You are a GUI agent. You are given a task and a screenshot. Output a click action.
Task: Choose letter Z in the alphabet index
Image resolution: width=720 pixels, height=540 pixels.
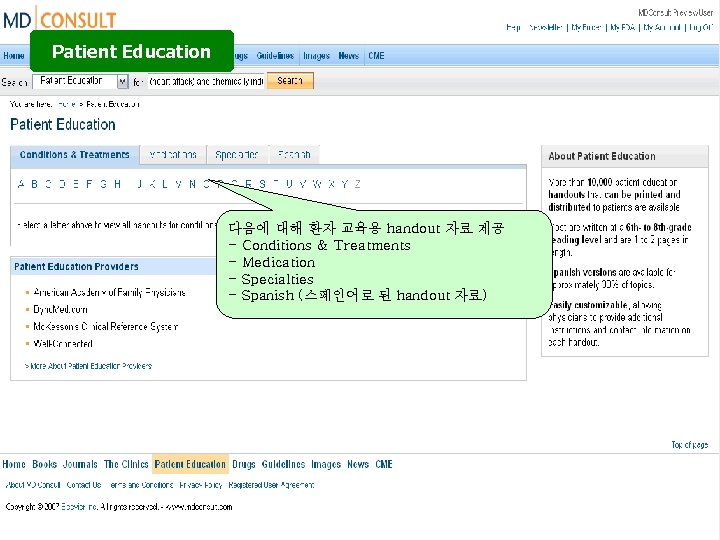(x=357, y=185)
